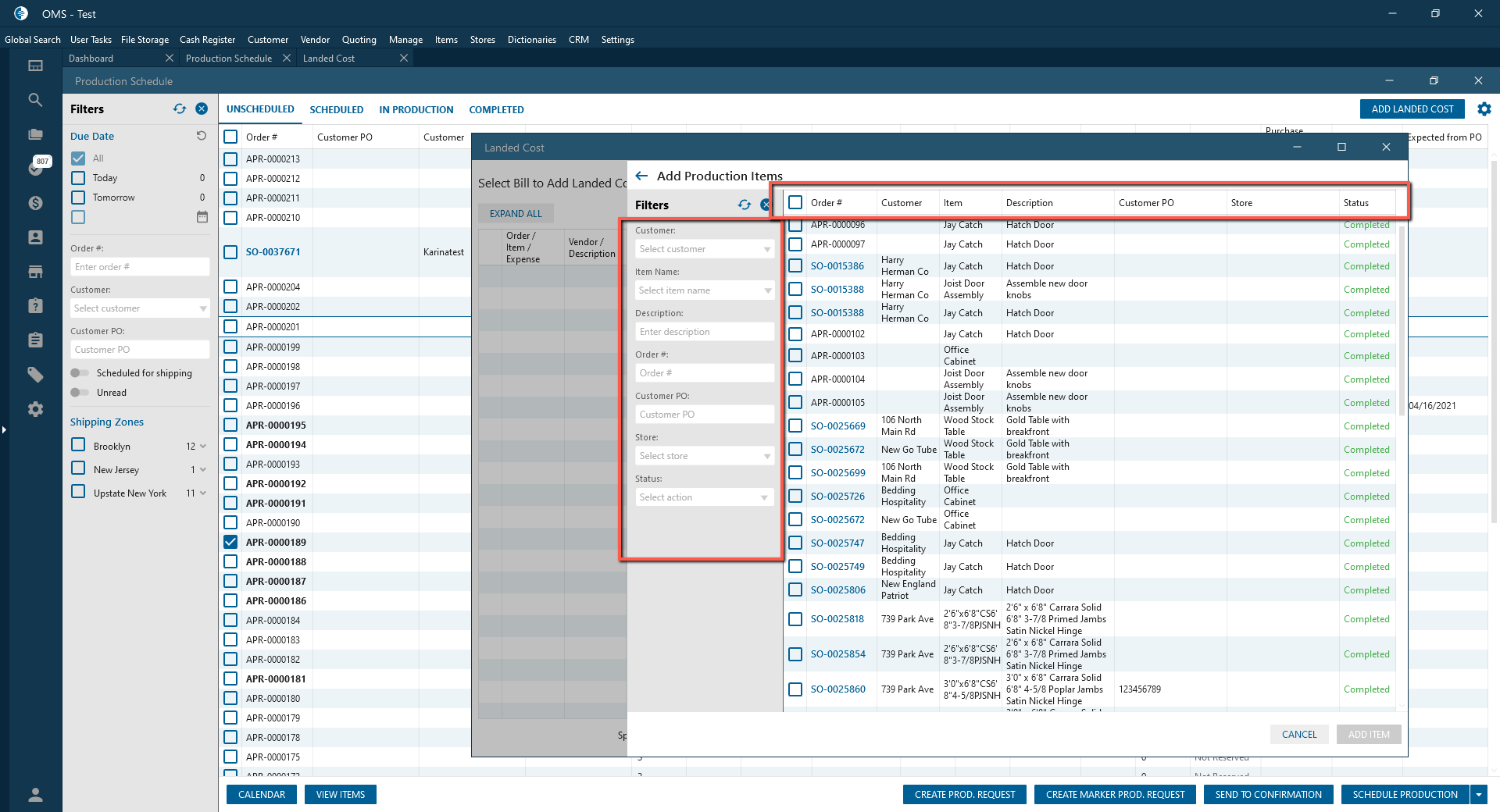
Task: Open order SO-0025860 link
Action: (x=837, y=689)
